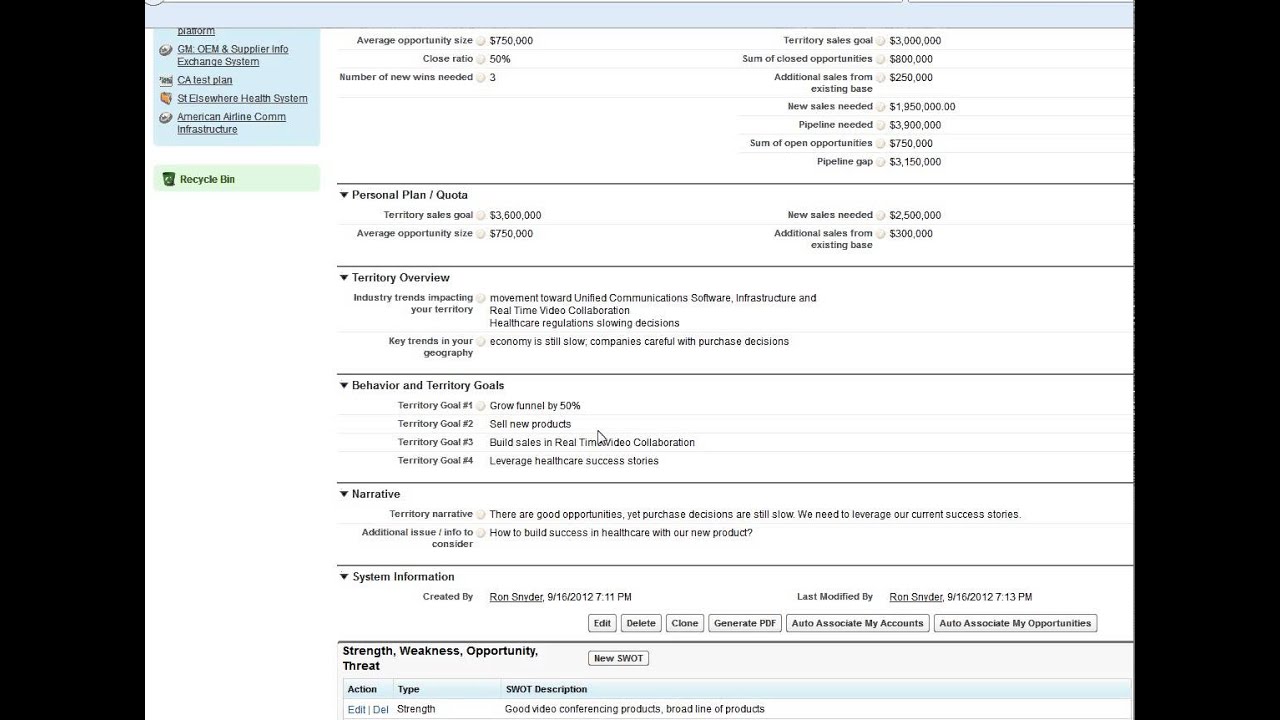1280x720 pixels.
Task: Click help icon next to Sum of open opportunities
Action: pyautogui.click(x=881, y=143)
